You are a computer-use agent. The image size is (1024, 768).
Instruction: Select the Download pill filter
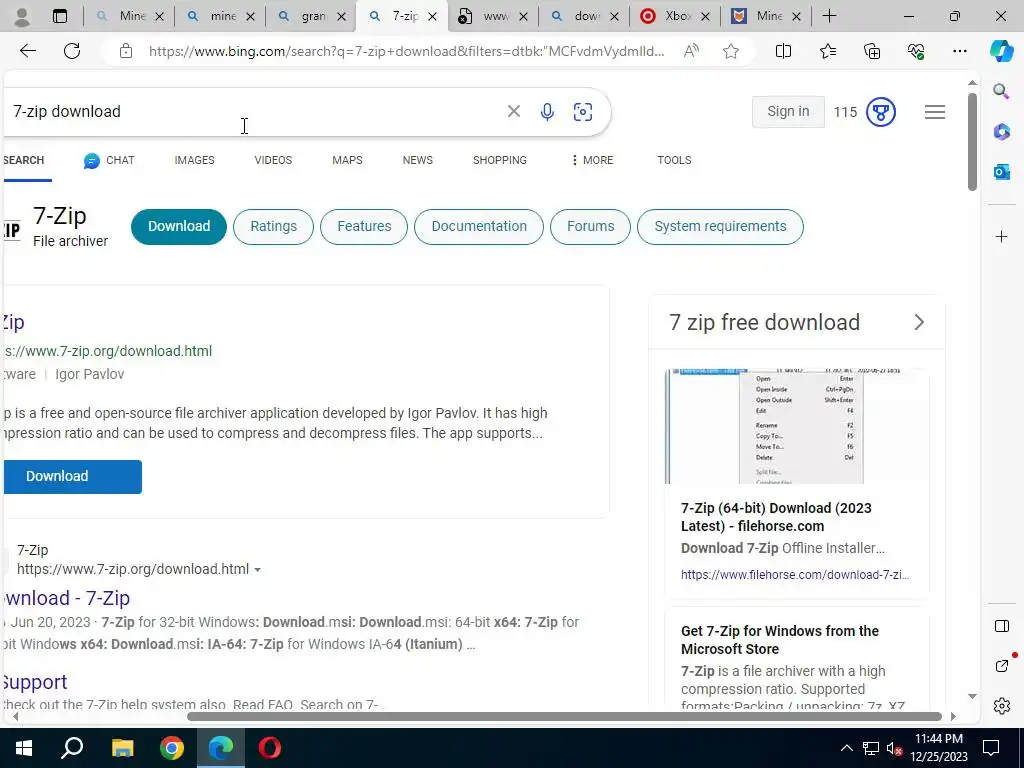[x=179, y=227]
